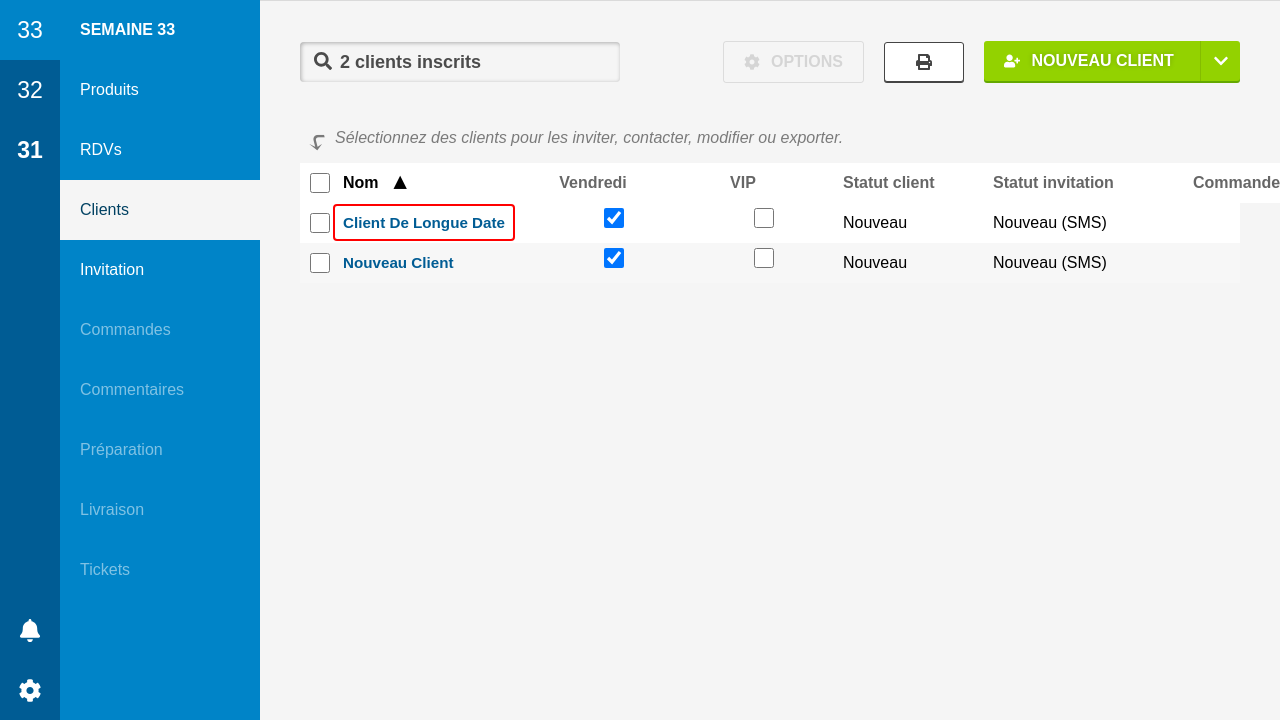Click the Nouveau Client green button
The image size is (1280, 720).
1092,61
